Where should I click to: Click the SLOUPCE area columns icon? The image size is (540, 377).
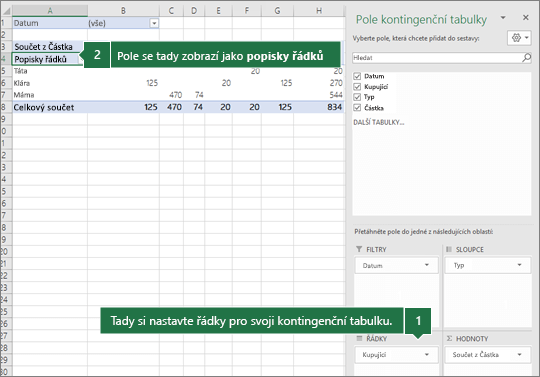pyautogui.click(x=449, y=249)
